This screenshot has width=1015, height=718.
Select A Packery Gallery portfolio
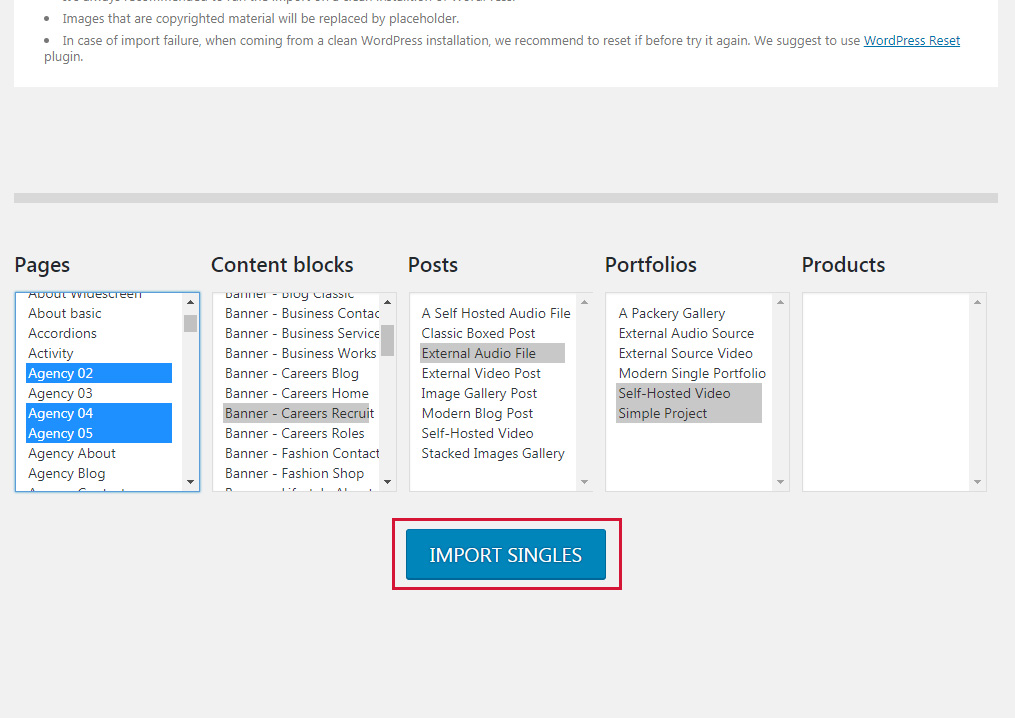point(671,313)
